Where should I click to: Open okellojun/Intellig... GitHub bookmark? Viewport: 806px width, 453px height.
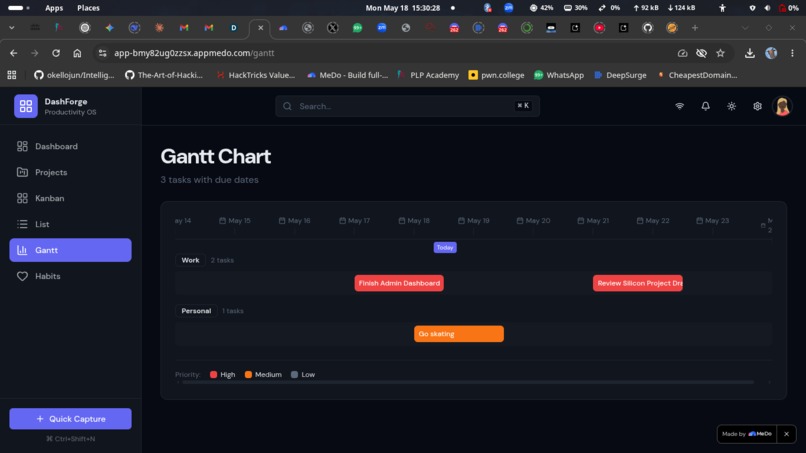coord(74,75)
